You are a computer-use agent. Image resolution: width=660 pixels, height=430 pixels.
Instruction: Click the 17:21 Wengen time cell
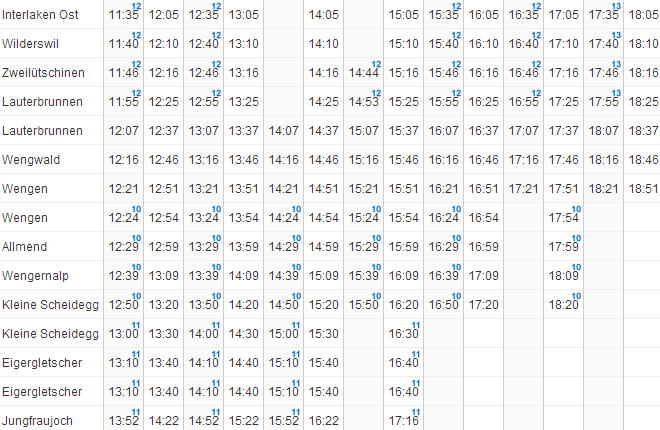coord(523,189)
